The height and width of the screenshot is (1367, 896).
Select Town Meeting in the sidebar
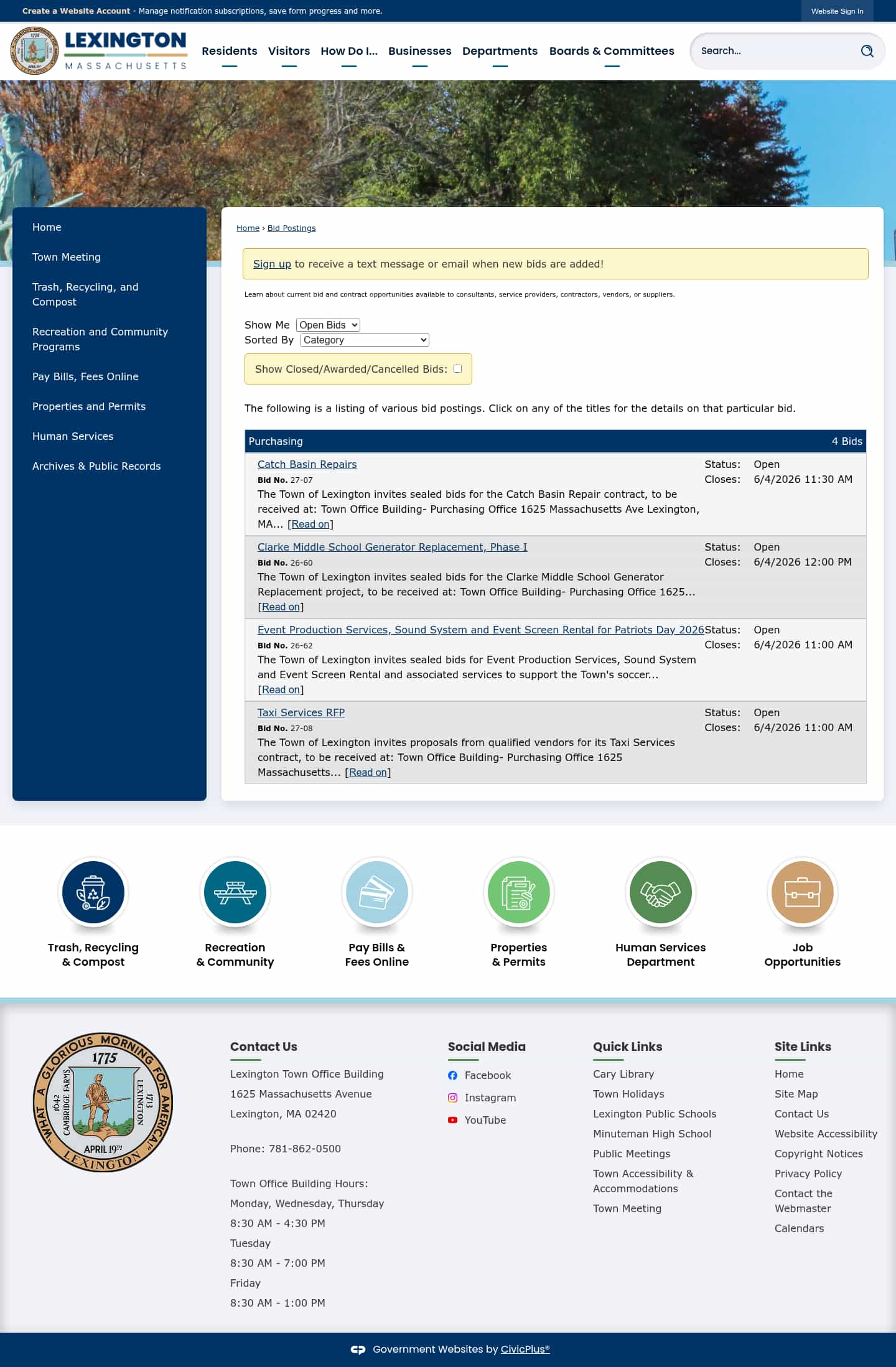(x=67, y=257)
